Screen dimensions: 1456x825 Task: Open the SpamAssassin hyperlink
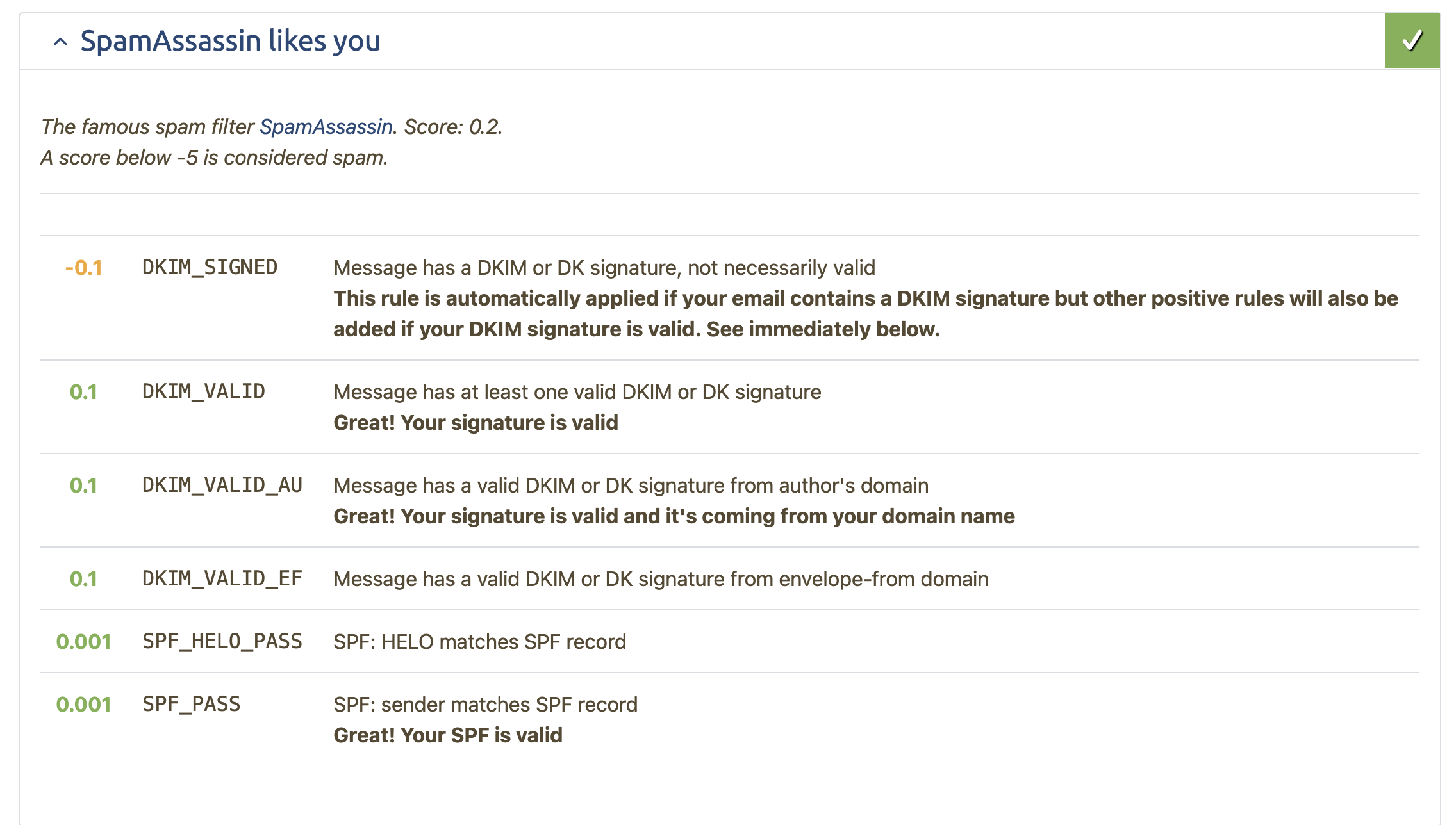(326, 127)
